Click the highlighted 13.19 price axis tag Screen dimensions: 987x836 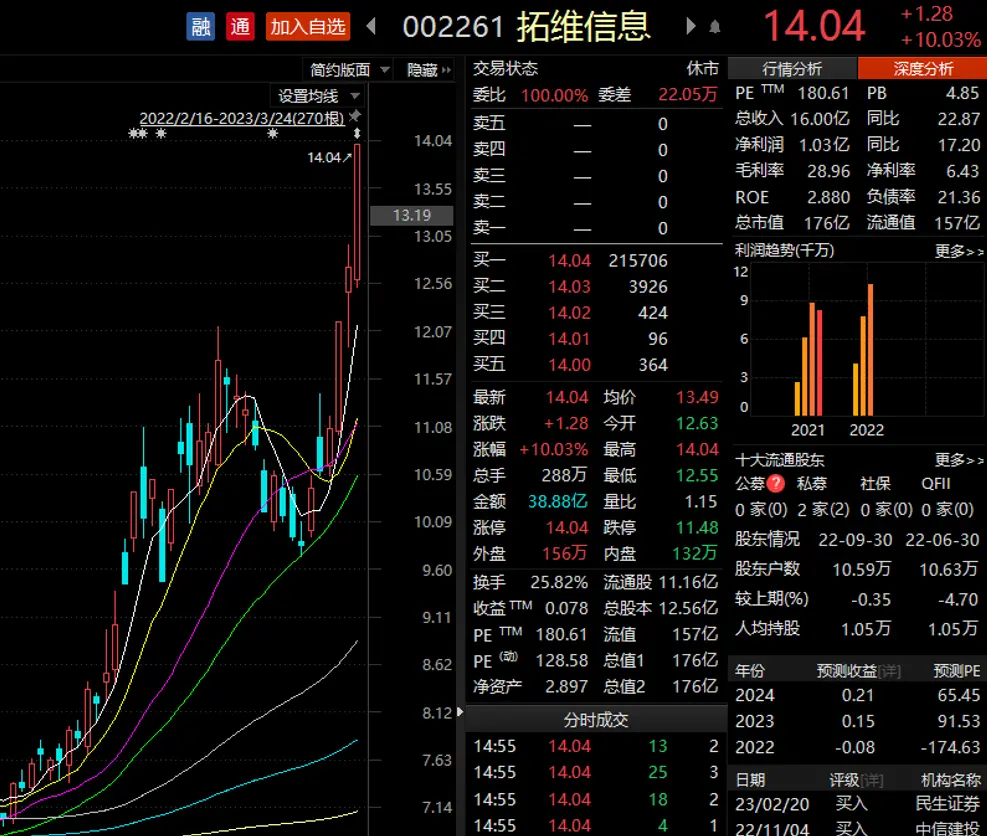click(412, 215)
